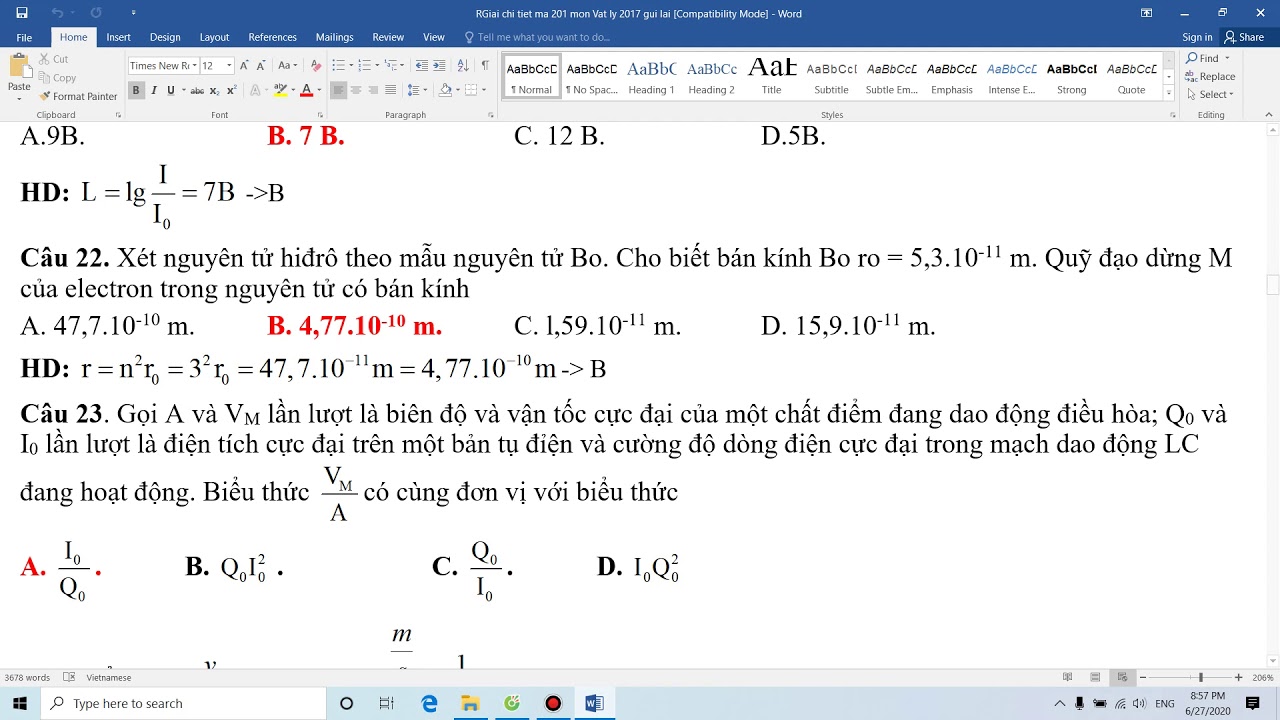Apply strikethrough (abc) formatting
Image resolution: width=1280 pixels, height=720 pixels.
pos(197,90)
